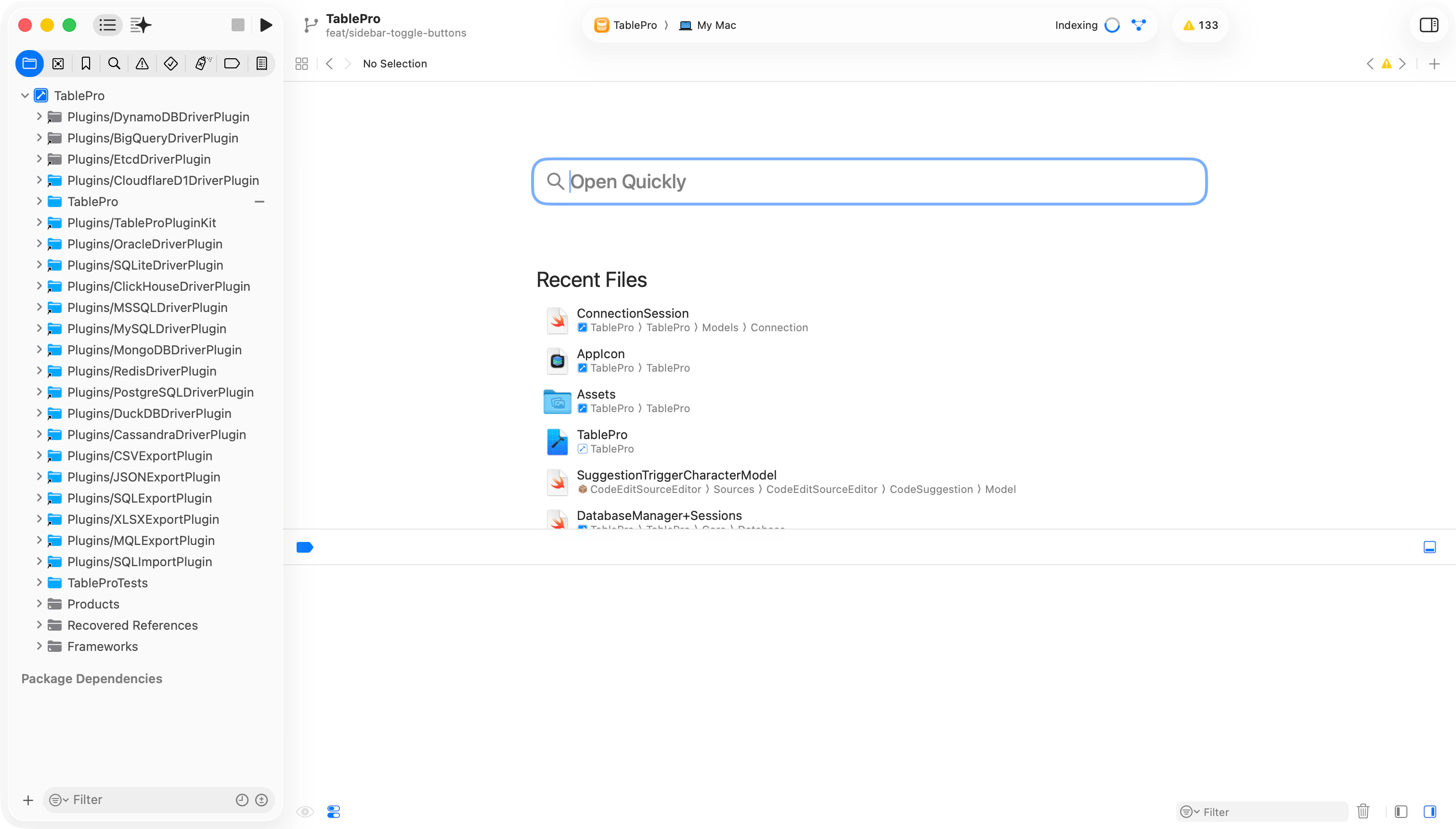Open the navigator filter options menu
This screenshot has height=829, width=1456.
tap(58, 800)
